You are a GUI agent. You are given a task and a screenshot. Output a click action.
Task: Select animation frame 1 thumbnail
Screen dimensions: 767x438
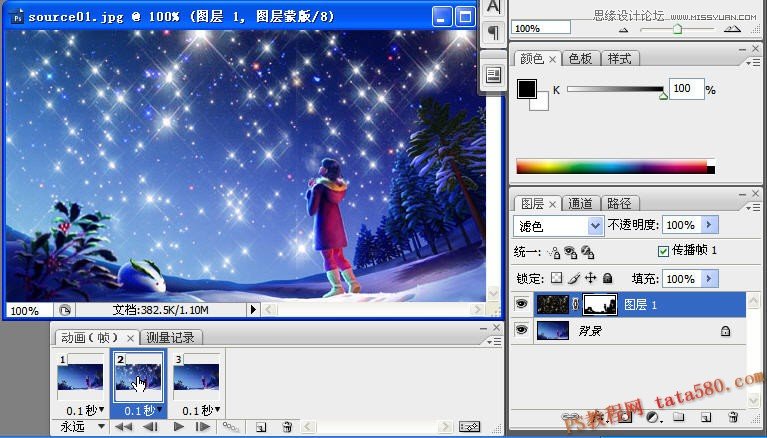[80, 377]
